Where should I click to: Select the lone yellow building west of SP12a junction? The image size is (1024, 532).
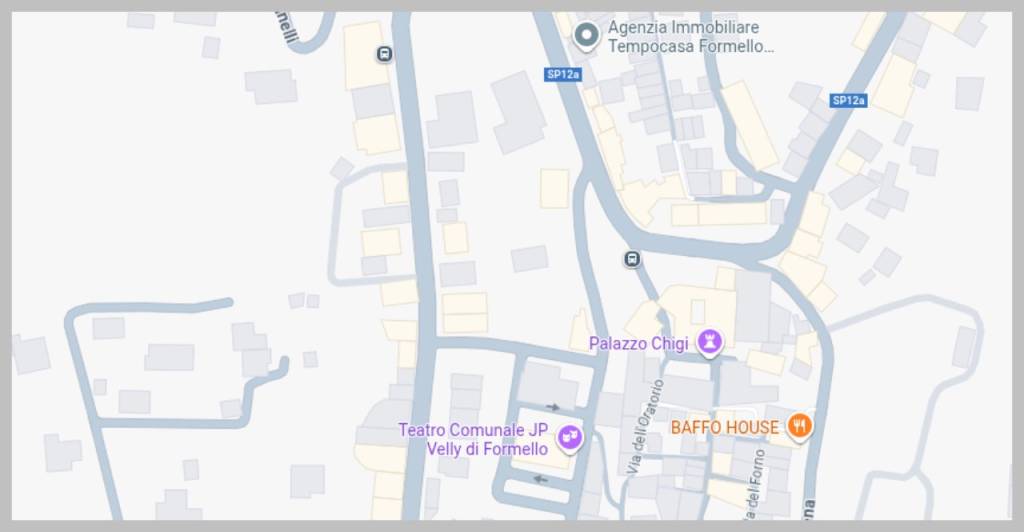click(554, 189)
